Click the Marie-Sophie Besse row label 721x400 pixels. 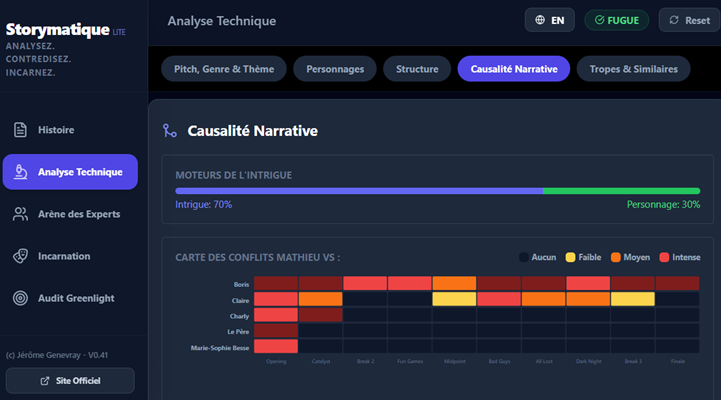tap(220, 348)
